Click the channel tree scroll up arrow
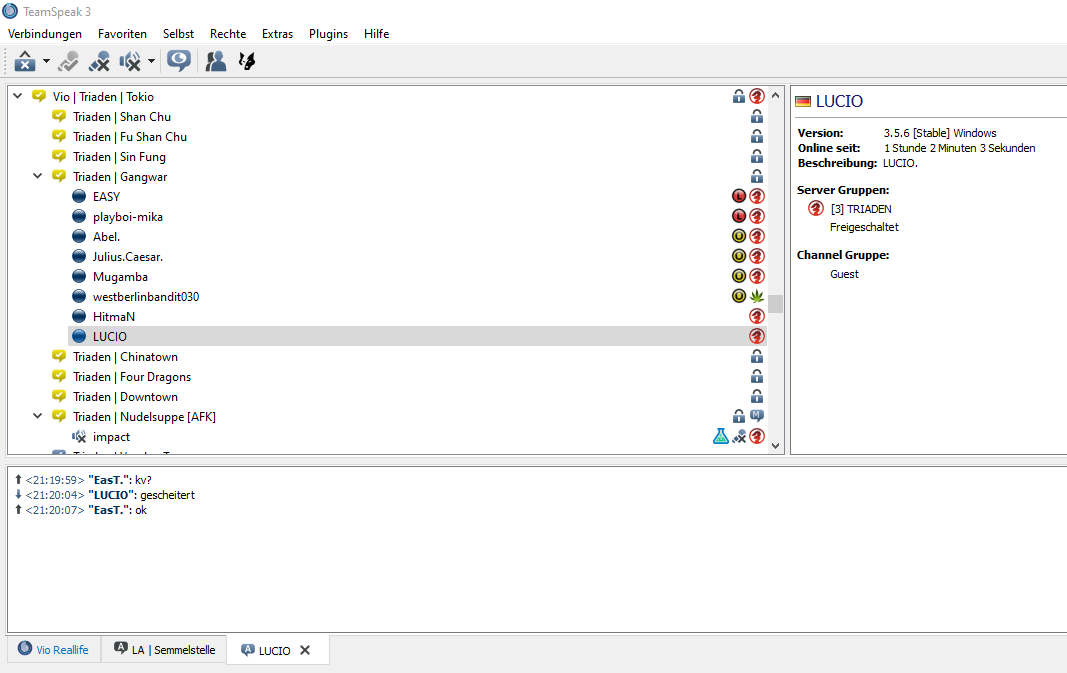The image size is (1067, 673). click(775, 95)
